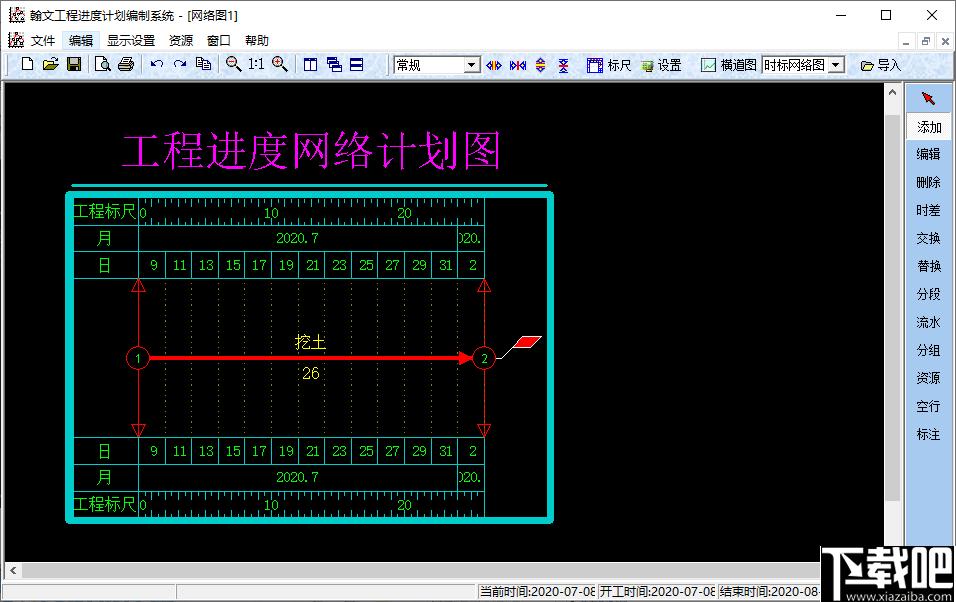Reset zoom to 1:1
This screenshot has height=602, width=956.
[256, 65]
